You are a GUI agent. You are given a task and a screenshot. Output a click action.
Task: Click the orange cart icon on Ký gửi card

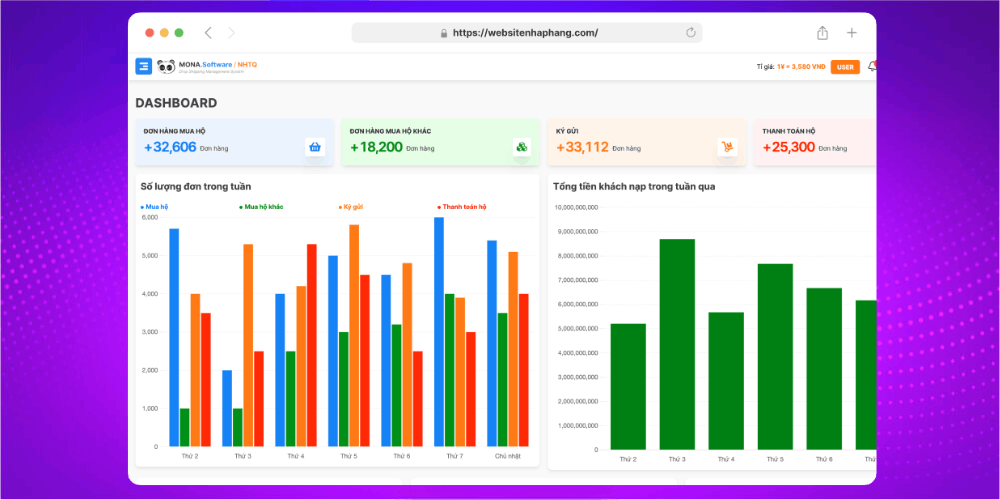[x=727, y=147]
